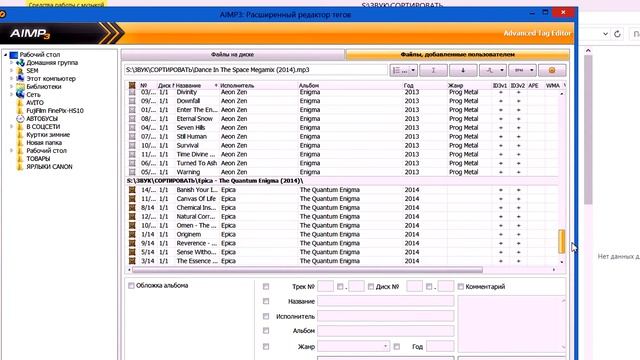Click the Сеть network icon
This screenshot has height=360, width=640.
[20, 94]
